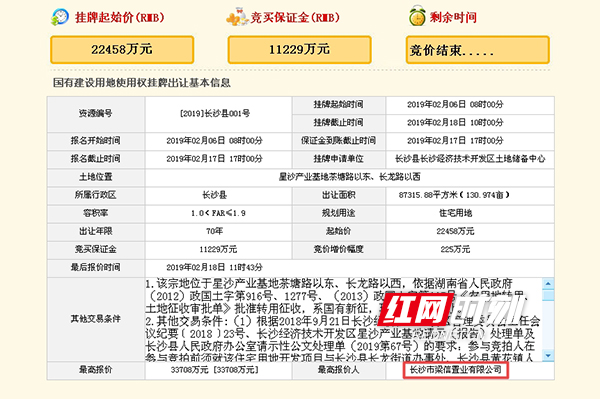
Task: Click the alarm clock icon beside 剩余时间
Action: pos(417,16)
